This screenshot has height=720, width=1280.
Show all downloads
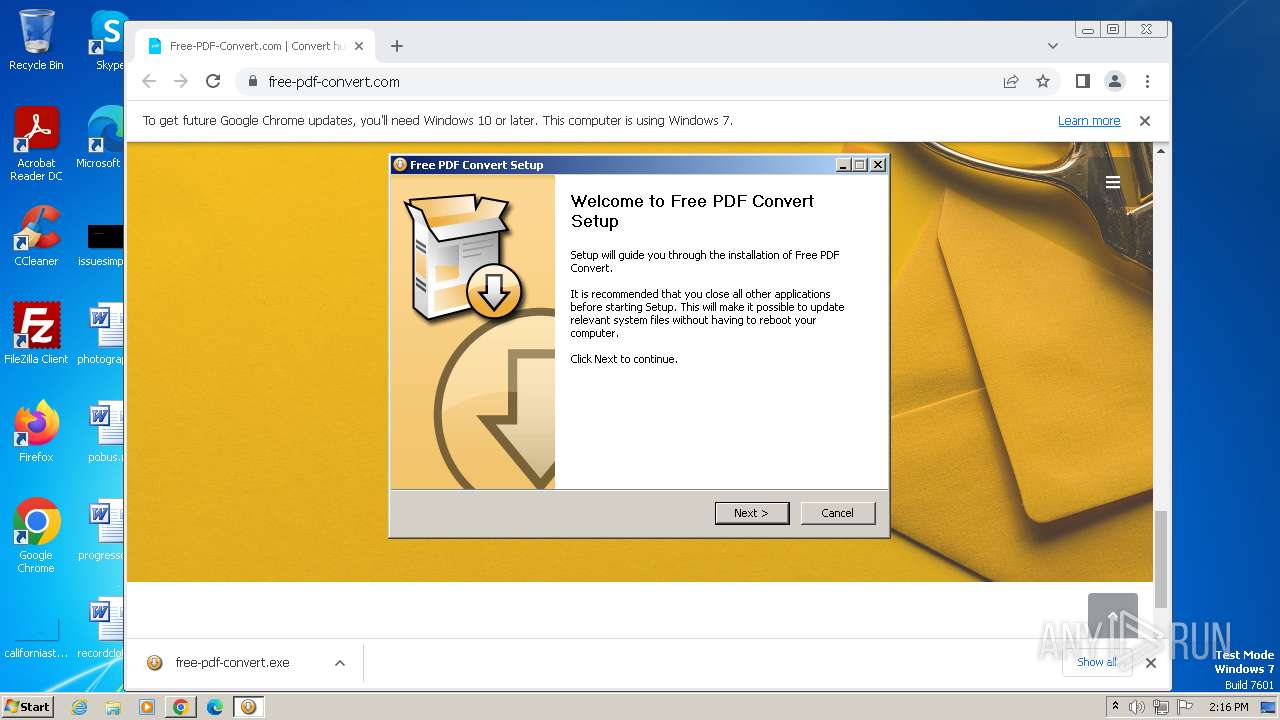[x=1097, y=662]
